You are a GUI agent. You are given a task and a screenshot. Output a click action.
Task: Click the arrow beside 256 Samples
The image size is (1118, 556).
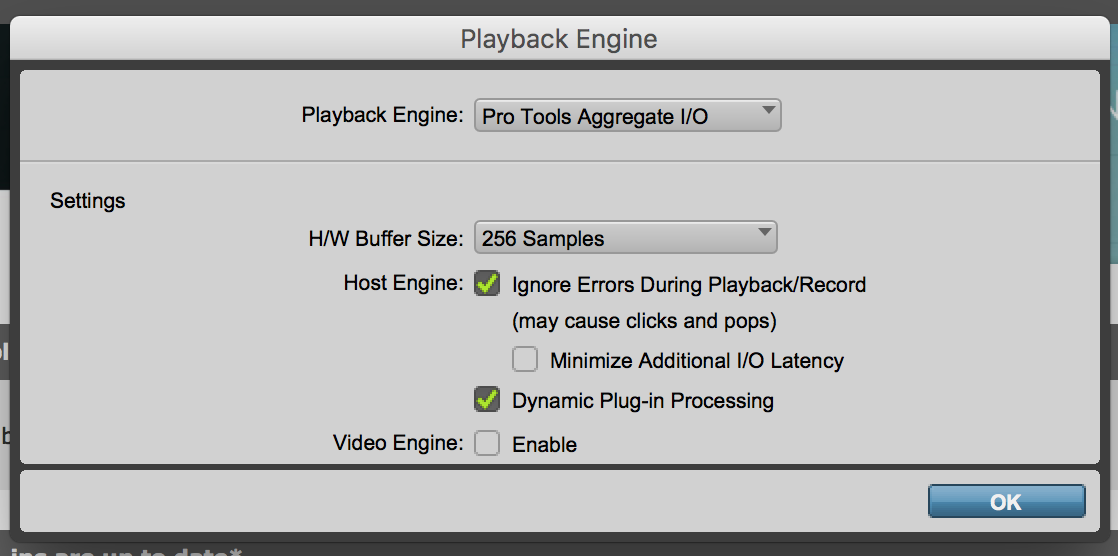click(764, 234)
